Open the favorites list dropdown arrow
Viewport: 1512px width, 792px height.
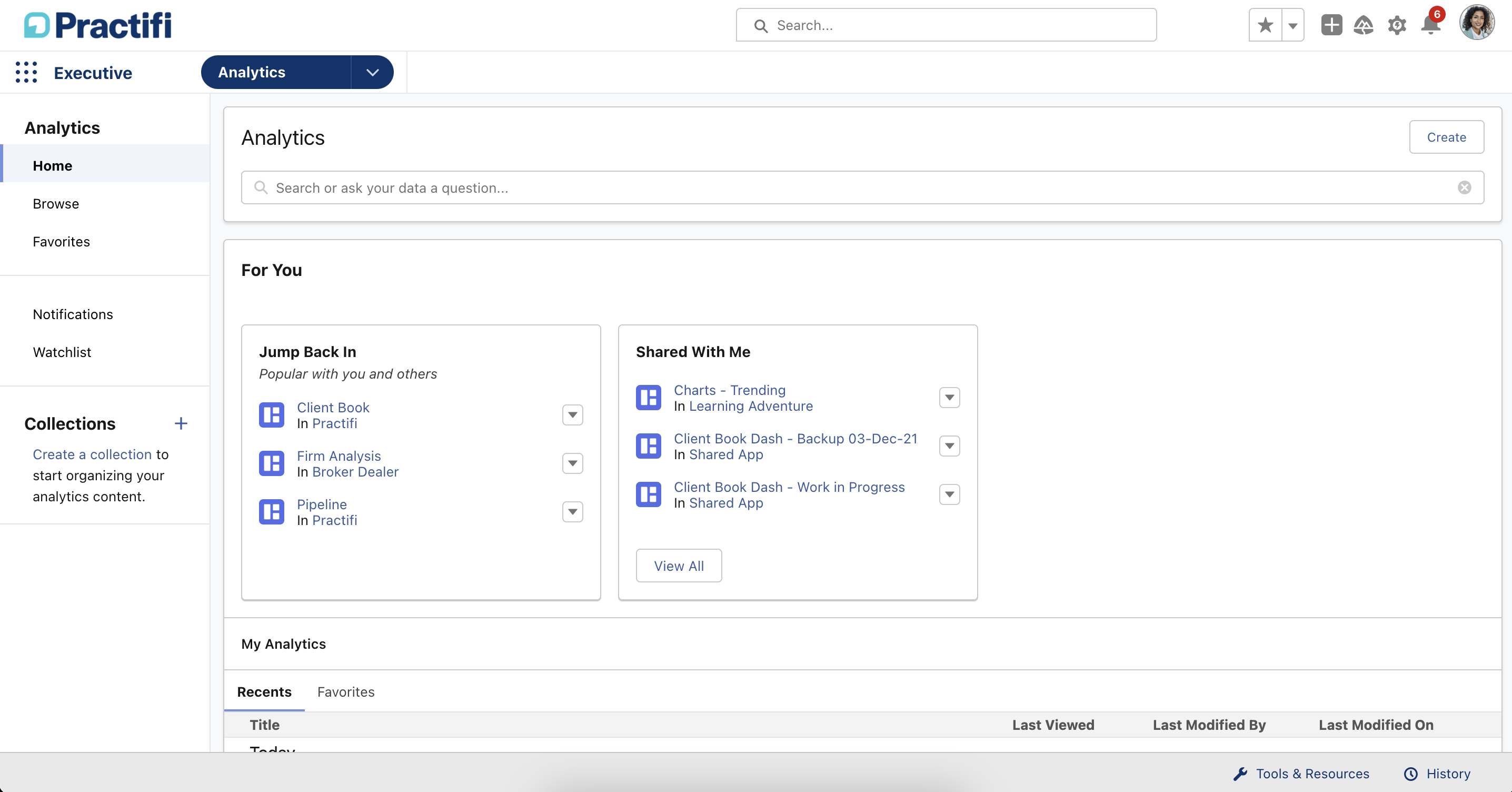click(x=1292, y=25)
